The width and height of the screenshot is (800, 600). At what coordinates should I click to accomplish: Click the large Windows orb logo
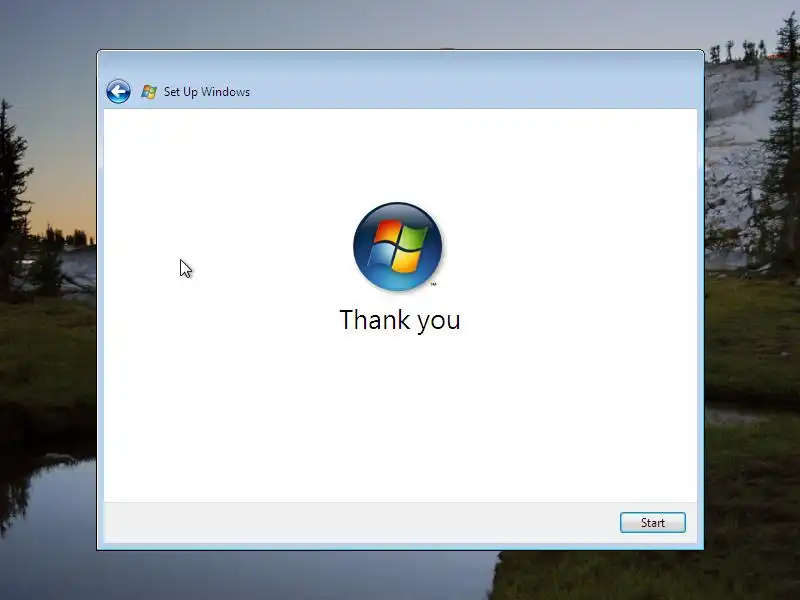[397, 246]
